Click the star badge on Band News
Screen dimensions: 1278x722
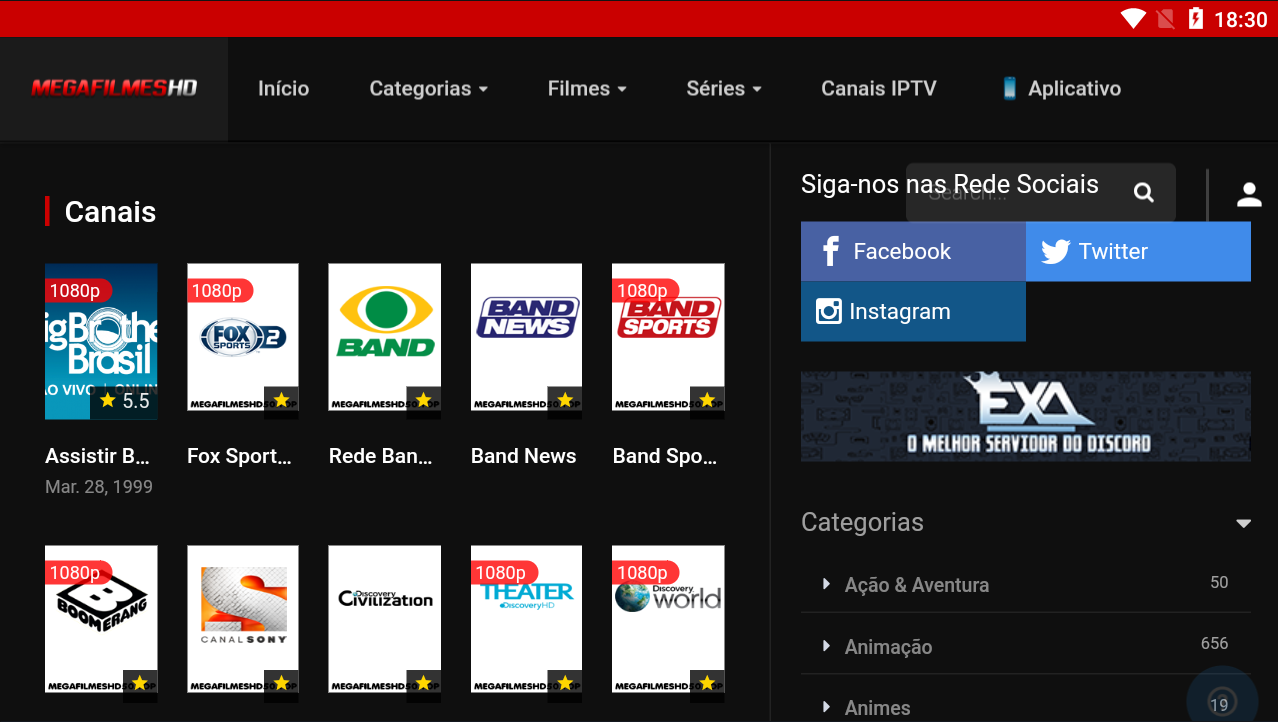[x=565, y=400]
